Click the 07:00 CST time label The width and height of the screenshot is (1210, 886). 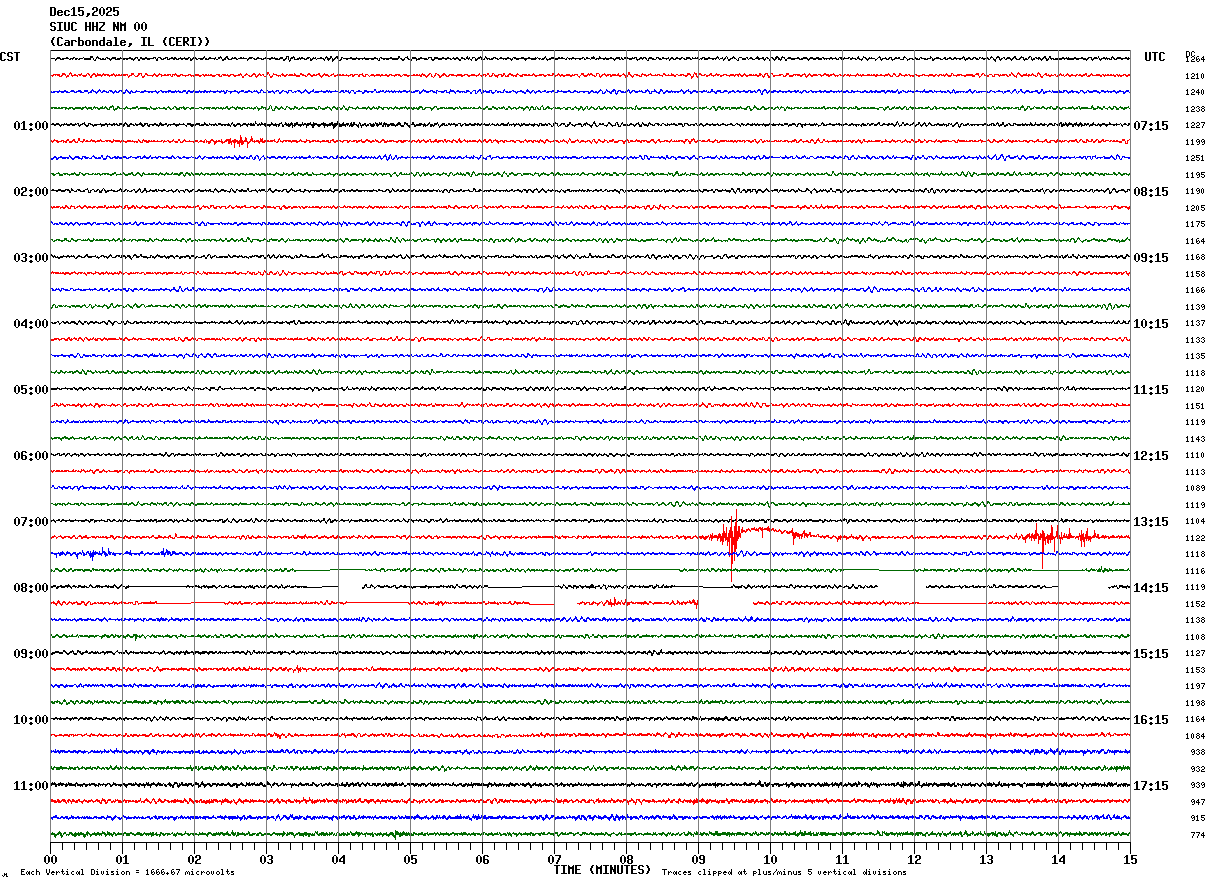point(30,522)
